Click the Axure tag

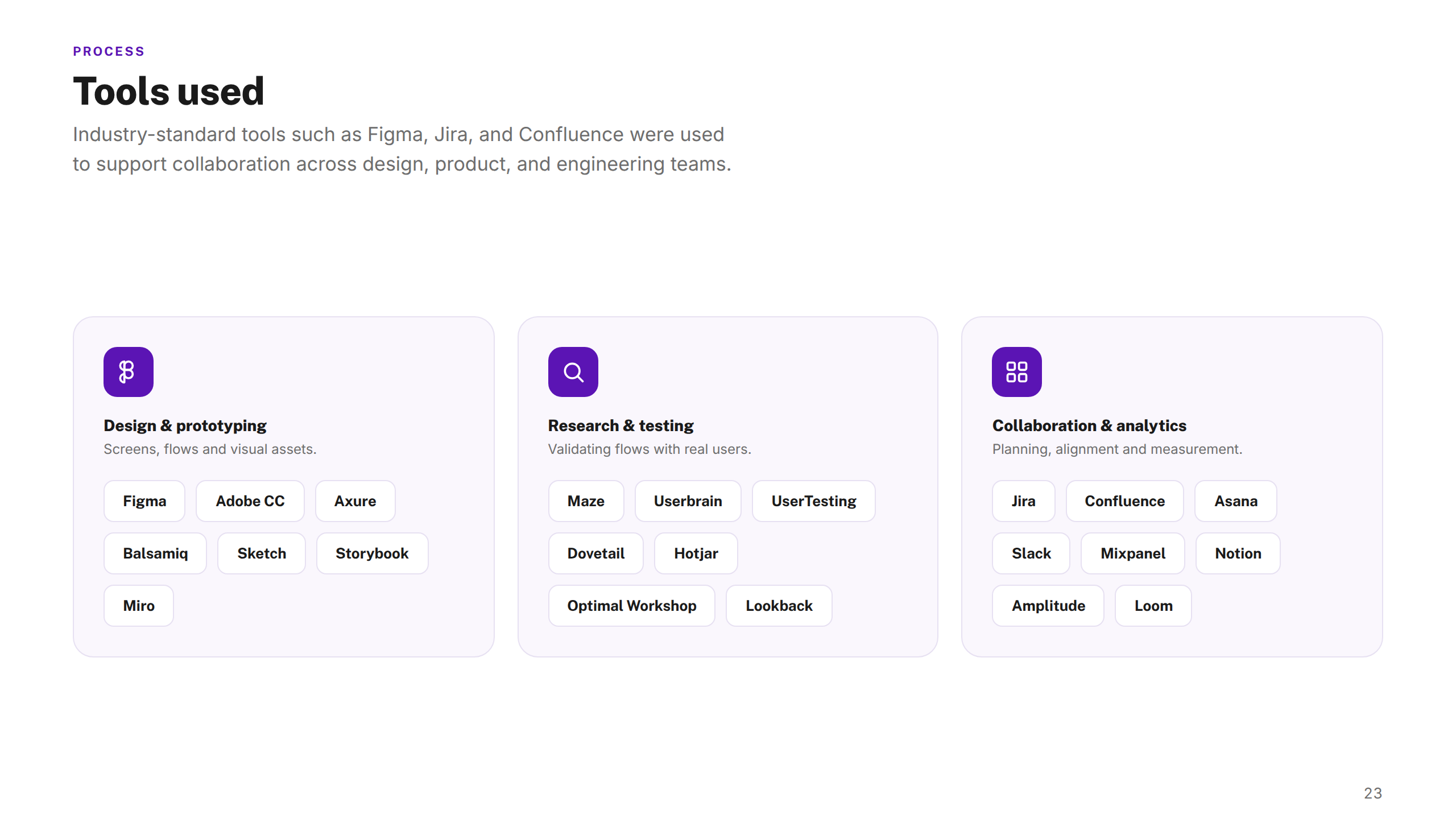(x=355, y=501)
